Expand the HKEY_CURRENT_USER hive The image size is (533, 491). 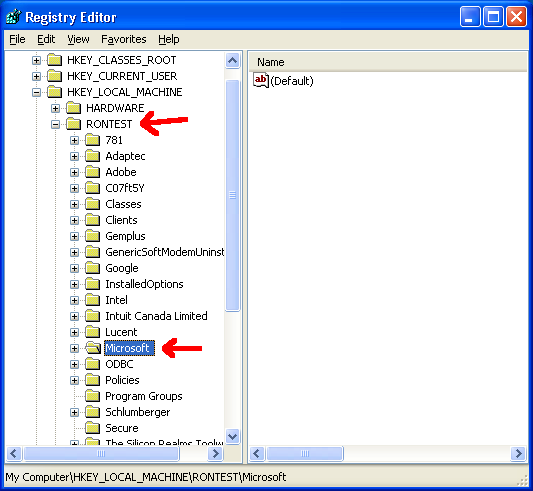click(x=36, y=77)
